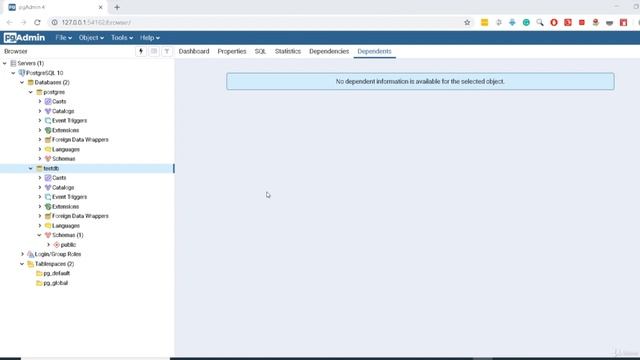Viewport: 640px width, 360px height.
Task: Collapse the Databases (2) node
Action: [x=22, y=82]
